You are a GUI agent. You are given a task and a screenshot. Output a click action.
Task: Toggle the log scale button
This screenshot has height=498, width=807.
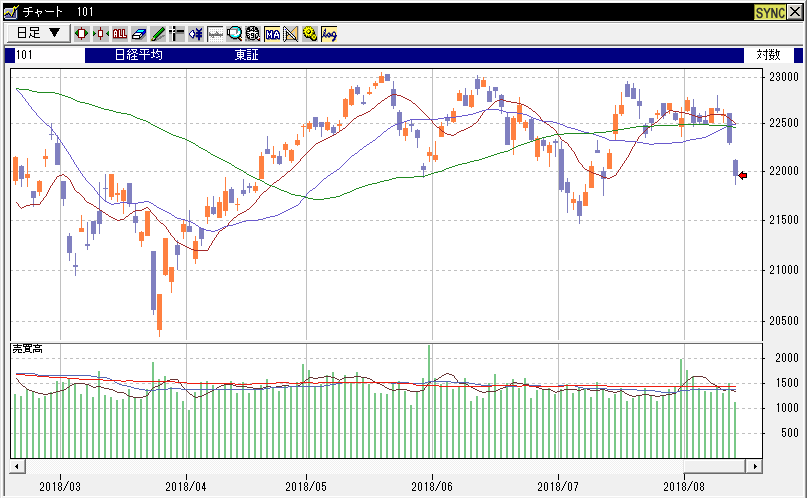click(329, 33)
